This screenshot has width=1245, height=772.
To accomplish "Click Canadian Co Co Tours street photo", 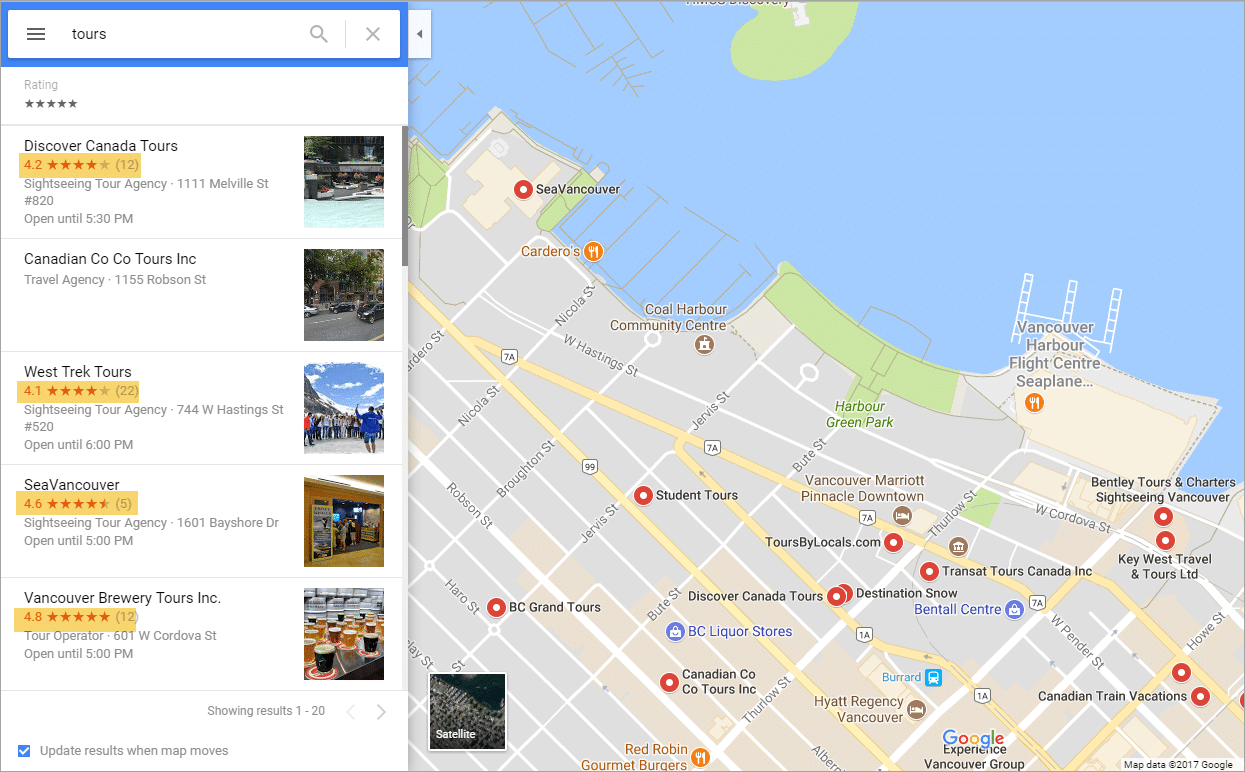I will (344, 295).
